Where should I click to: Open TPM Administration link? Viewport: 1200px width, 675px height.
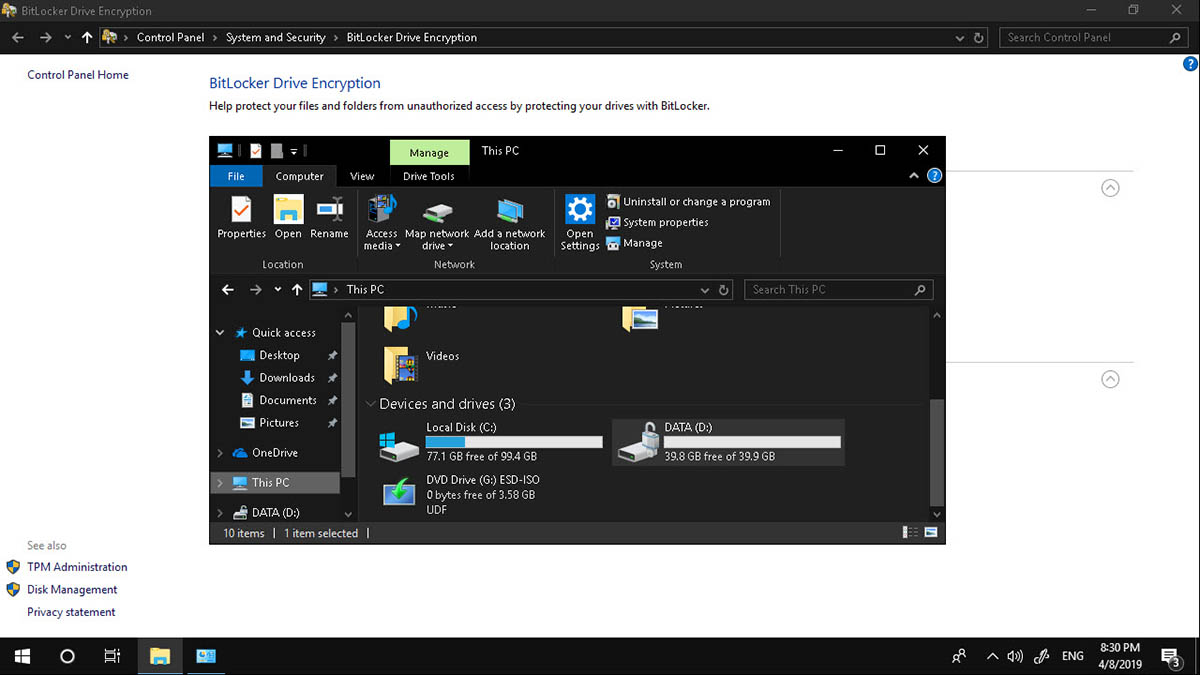77,567
